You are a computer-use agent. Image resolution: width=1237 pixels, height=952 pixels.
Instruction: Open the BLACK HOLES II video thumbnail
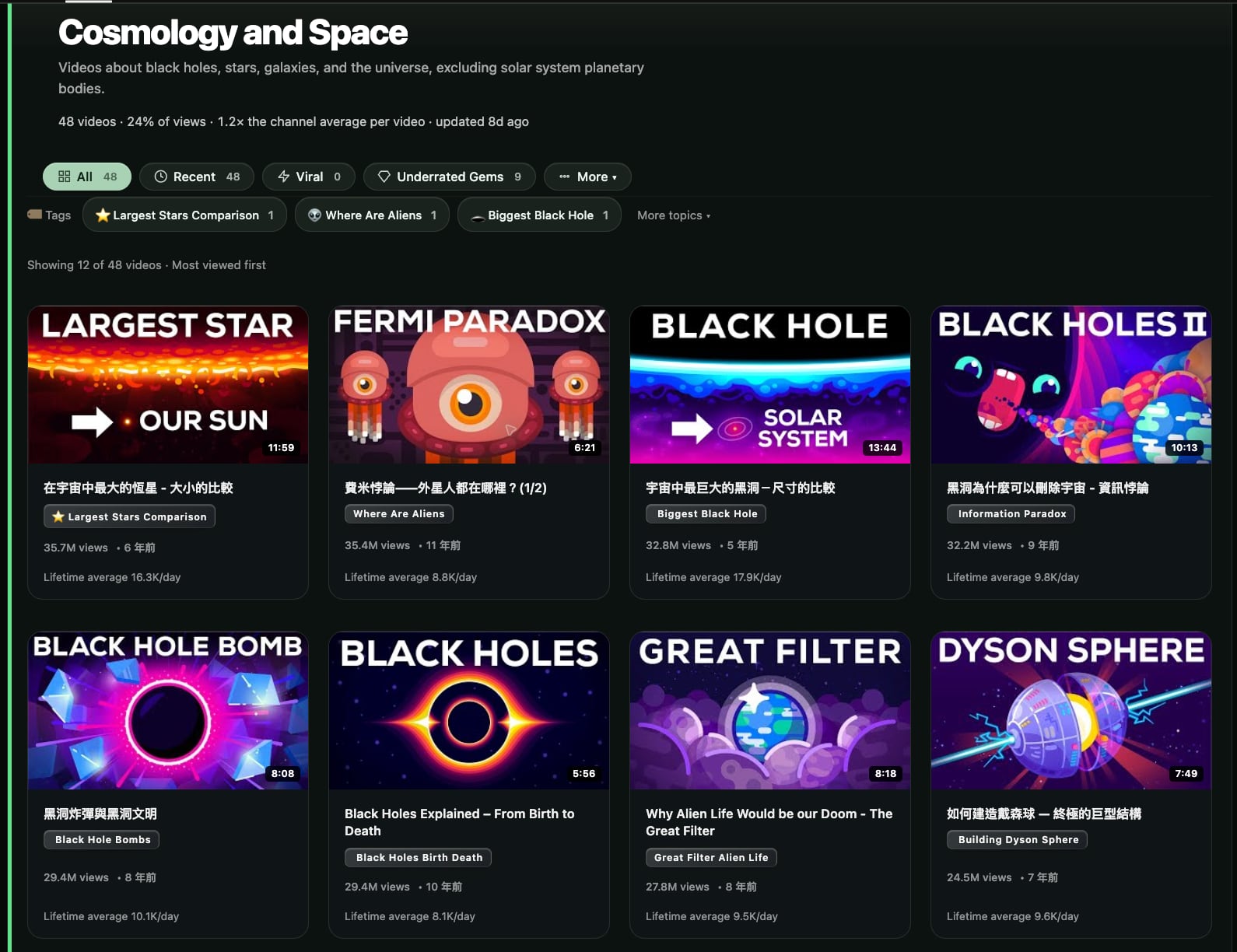1071,385
